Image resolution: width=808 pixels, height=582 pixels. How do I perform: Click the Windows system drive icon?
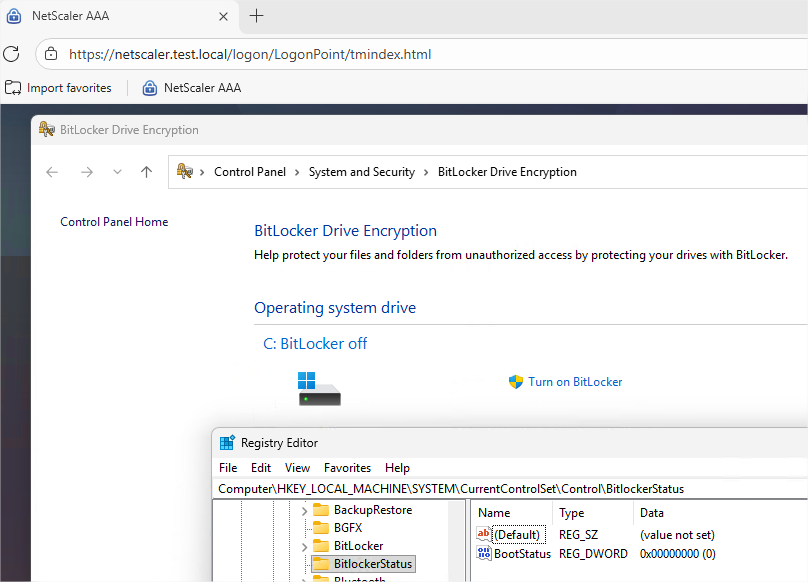click(x=319, y=389)
